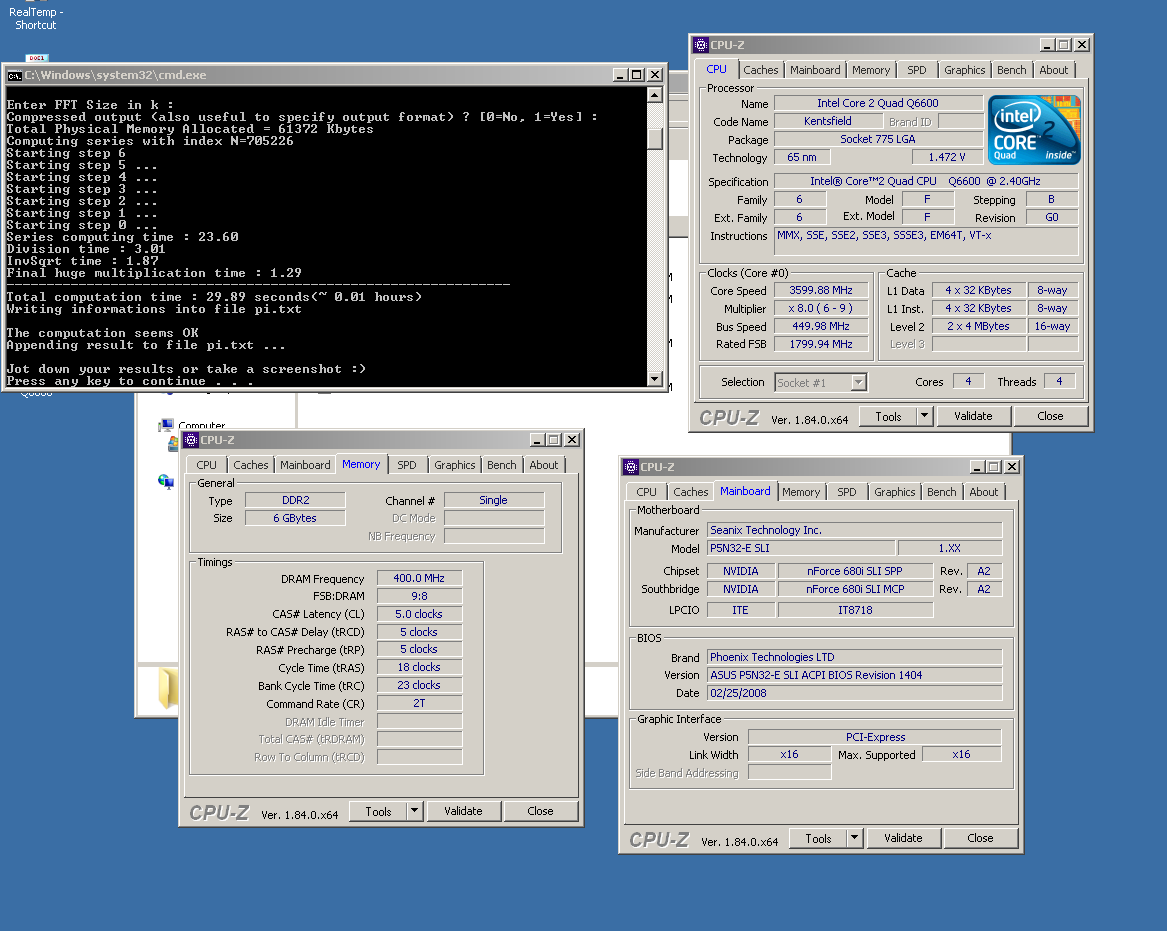Click the BIOS date 02/25/2008 field
Image resolution: width=1167 pixels, height=931 pixels.
[x=854, y=693]
